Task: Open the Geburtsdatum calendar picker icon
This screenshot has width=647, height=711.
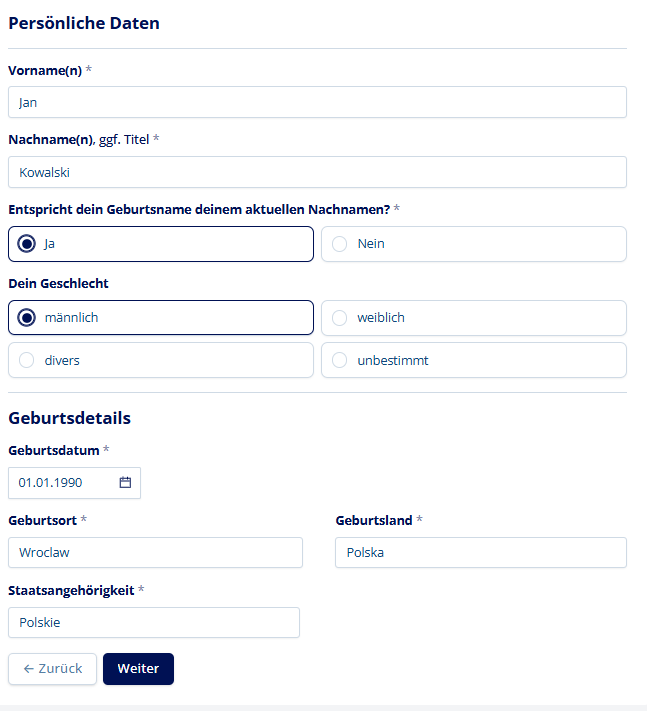Action: [126, 482]
